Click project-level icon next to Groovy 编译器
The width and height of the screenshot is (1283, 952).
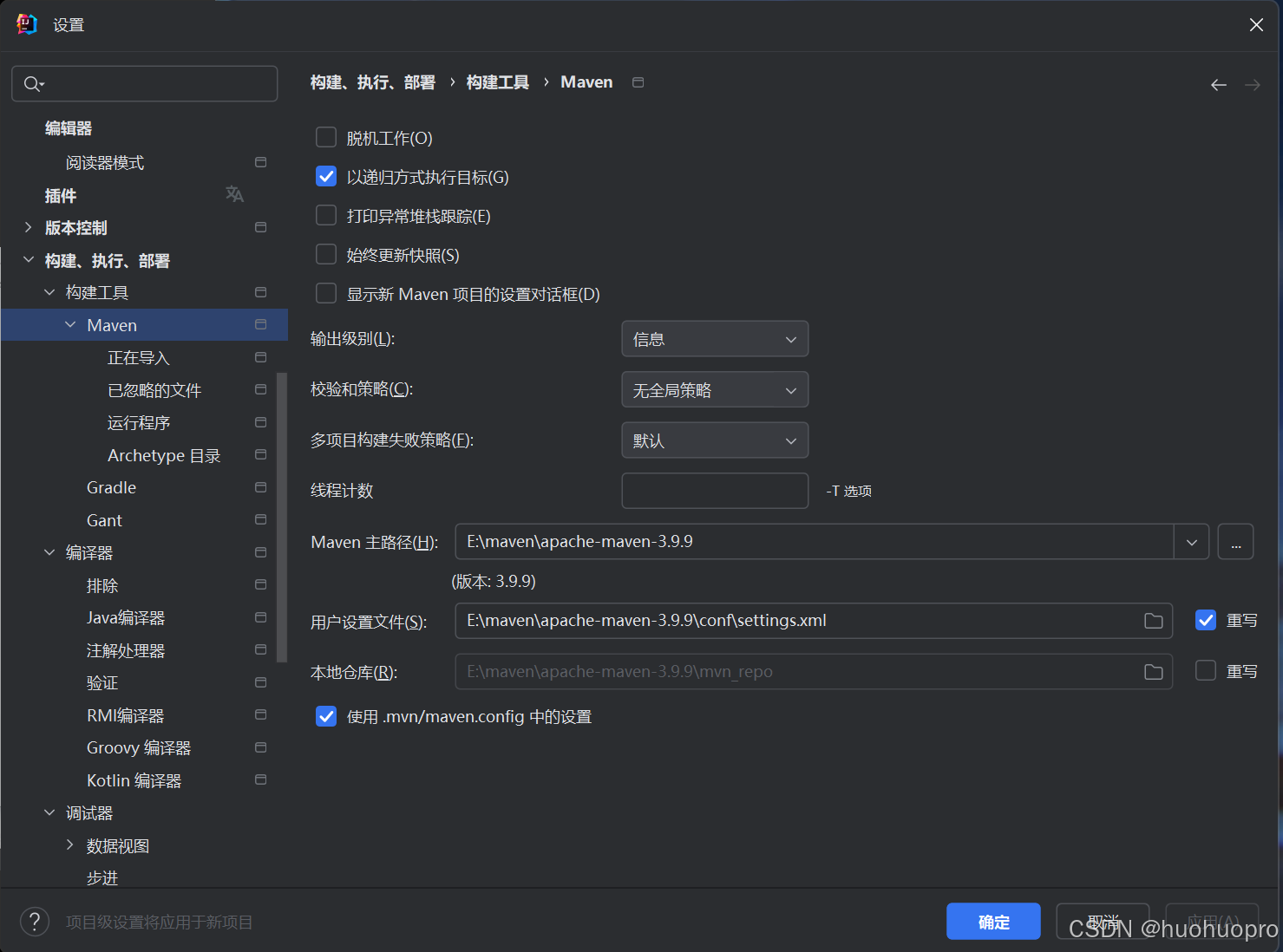coord(260,747)
